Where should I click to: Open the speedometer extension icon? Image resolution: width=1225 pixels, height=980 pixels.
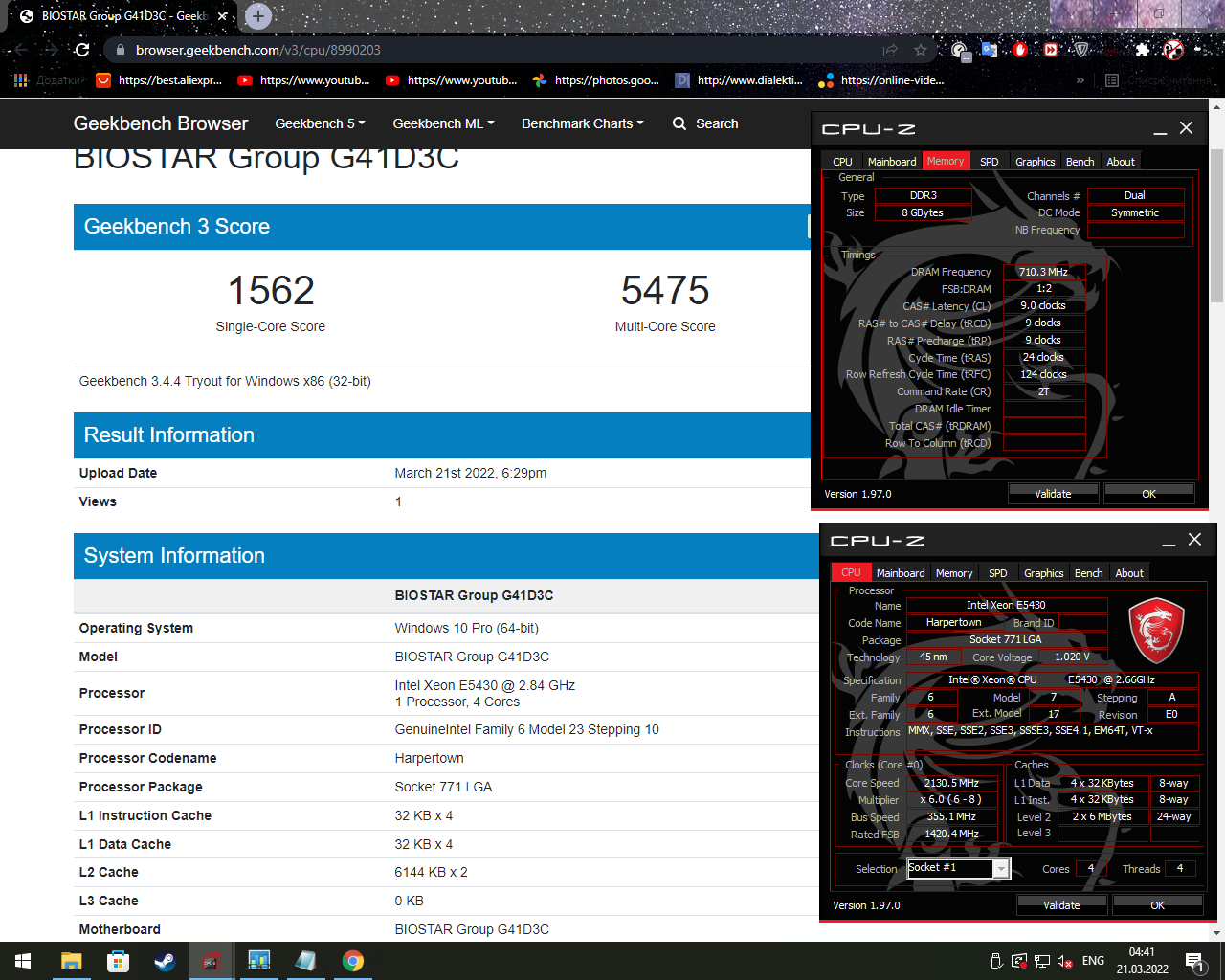click(x=960, y=50)
